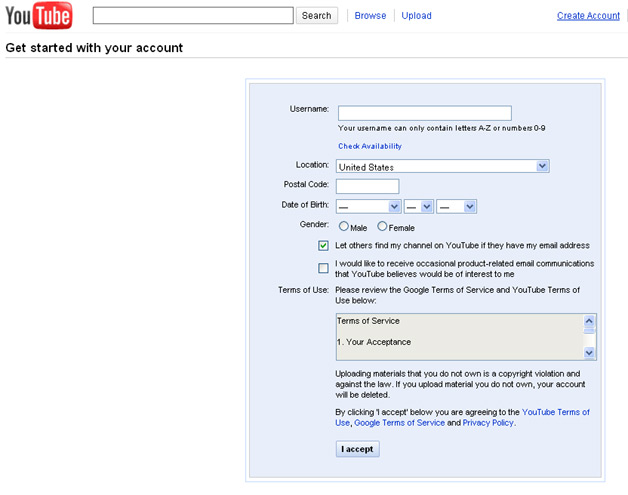This screenshot has height=495, width=628.
Task: Open the YouTube Terms of Use link
Action: coord(555,412)
